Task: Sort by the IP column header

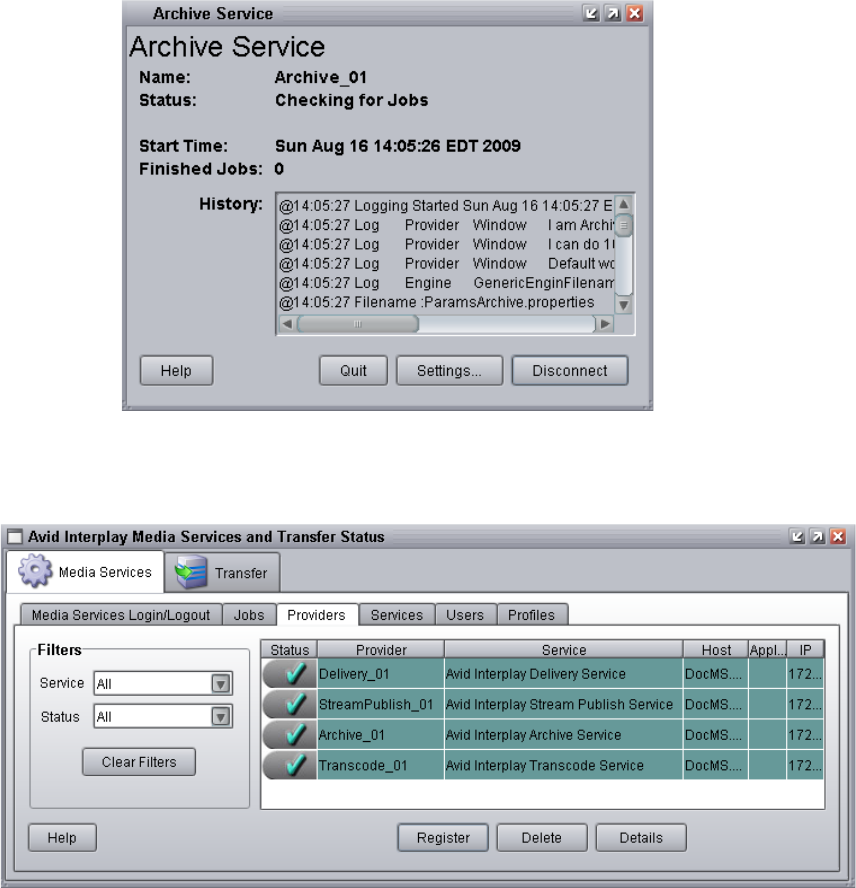Action: click(x=805, y=650)
